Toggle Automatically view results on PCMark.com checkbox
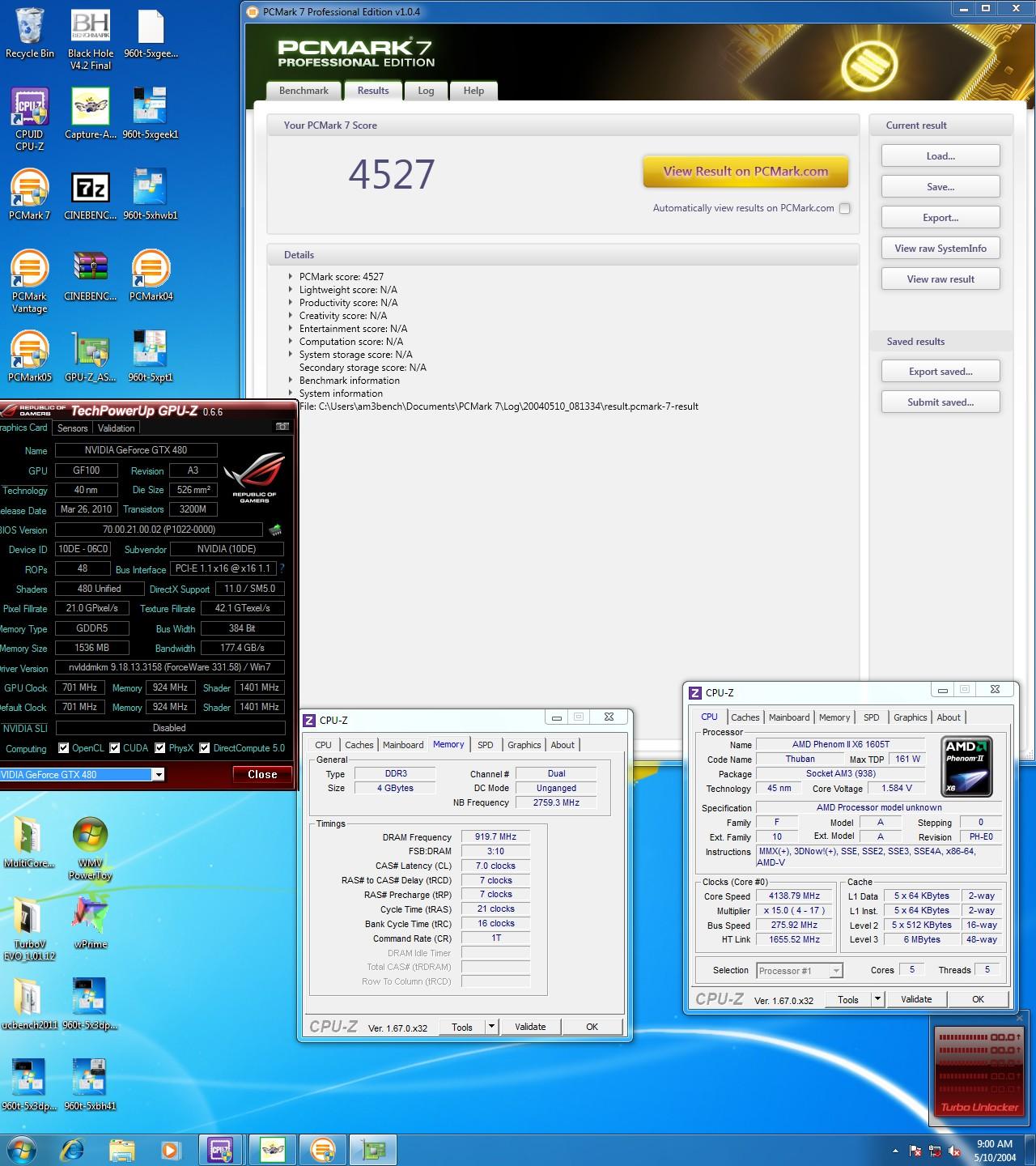The width and height of the screenshot is (1036, 1166). 845,208
